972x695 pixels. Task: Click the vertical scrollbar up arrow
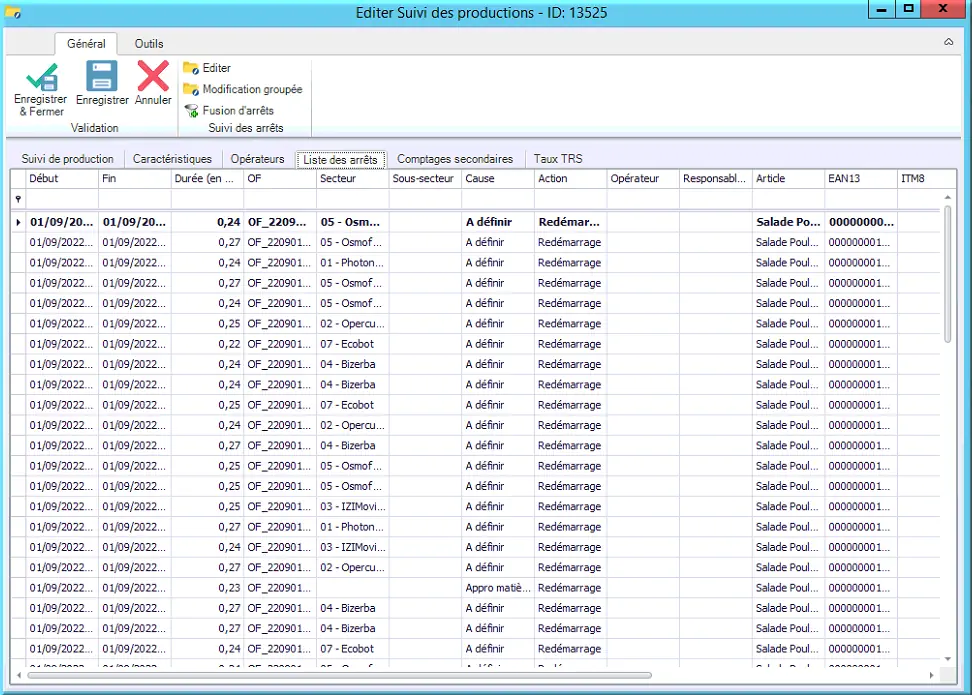[947, 197]
